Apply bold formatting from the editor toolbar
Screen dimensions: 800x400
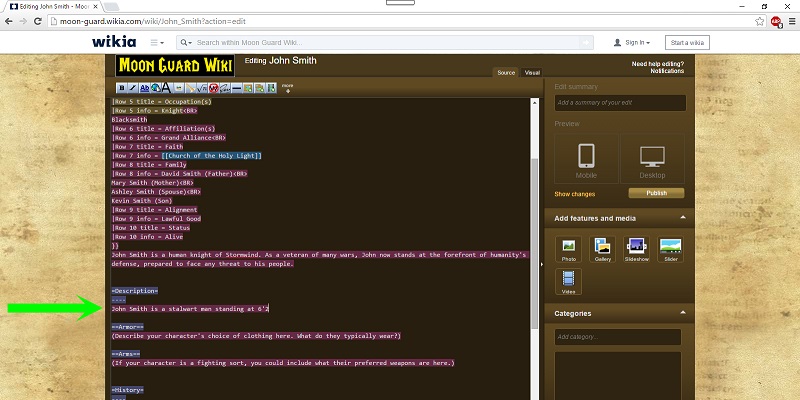(121, 88)
